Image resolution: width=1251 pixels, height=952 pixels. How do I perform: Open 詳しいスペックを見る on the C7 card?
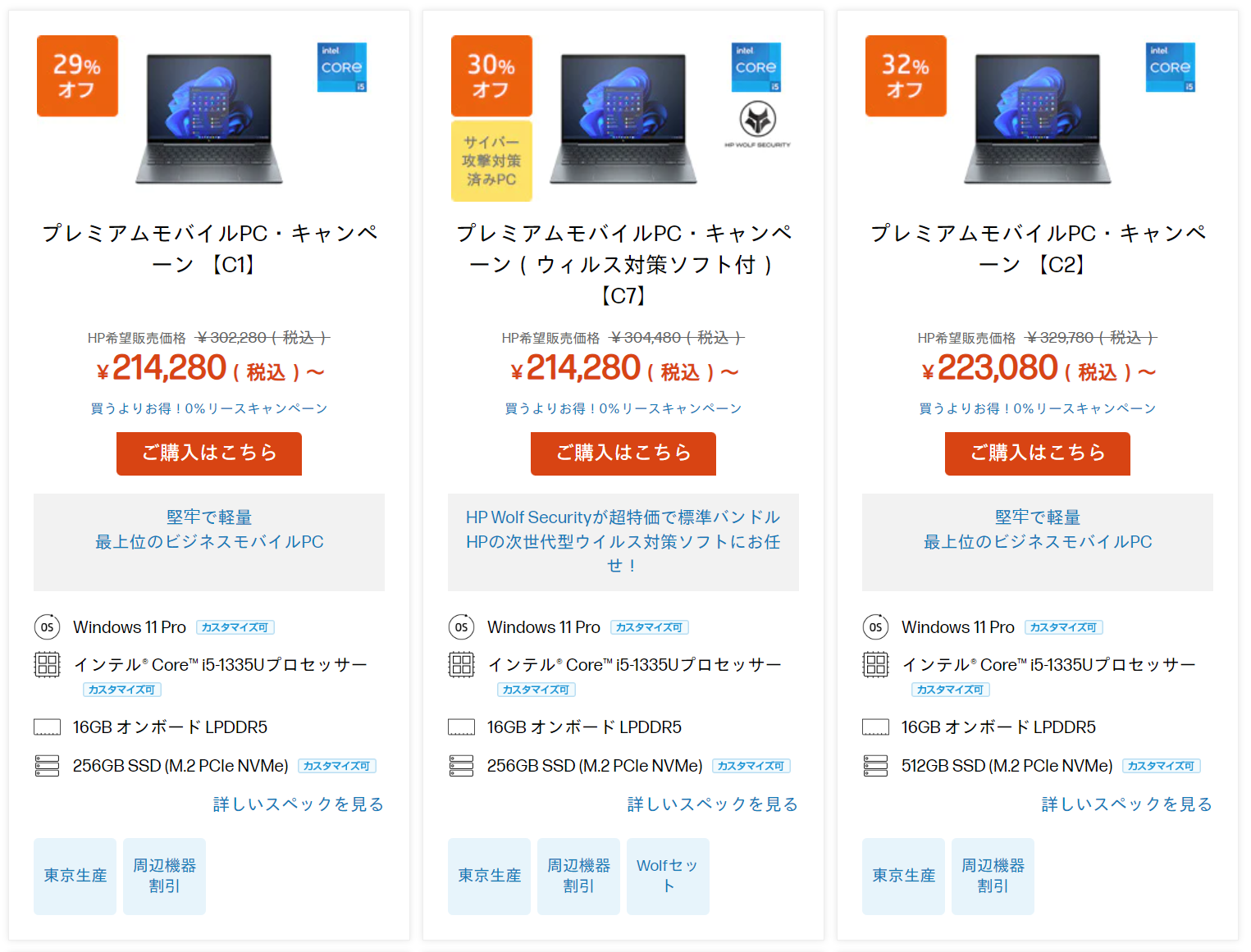coord(711,804)
